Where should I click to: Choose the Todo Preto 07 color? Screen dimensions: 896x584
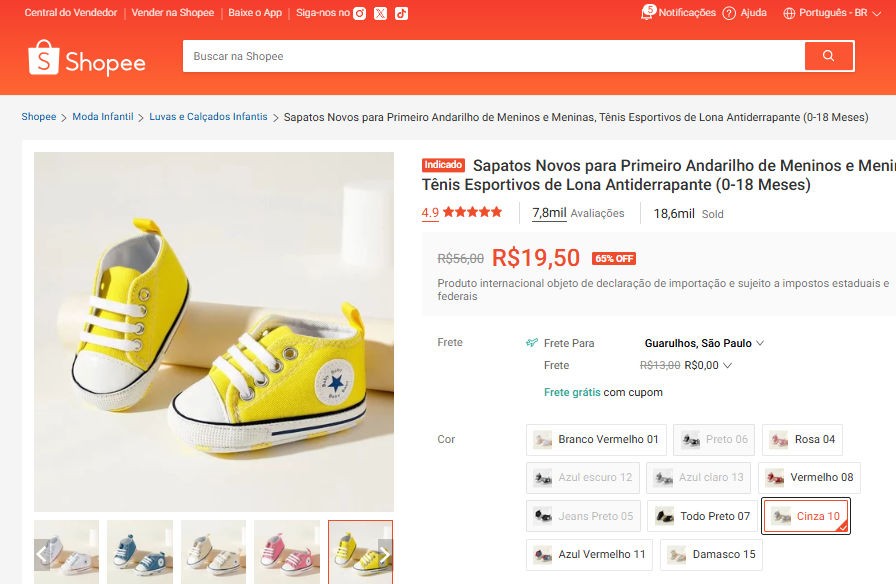[x=703, y=516]
